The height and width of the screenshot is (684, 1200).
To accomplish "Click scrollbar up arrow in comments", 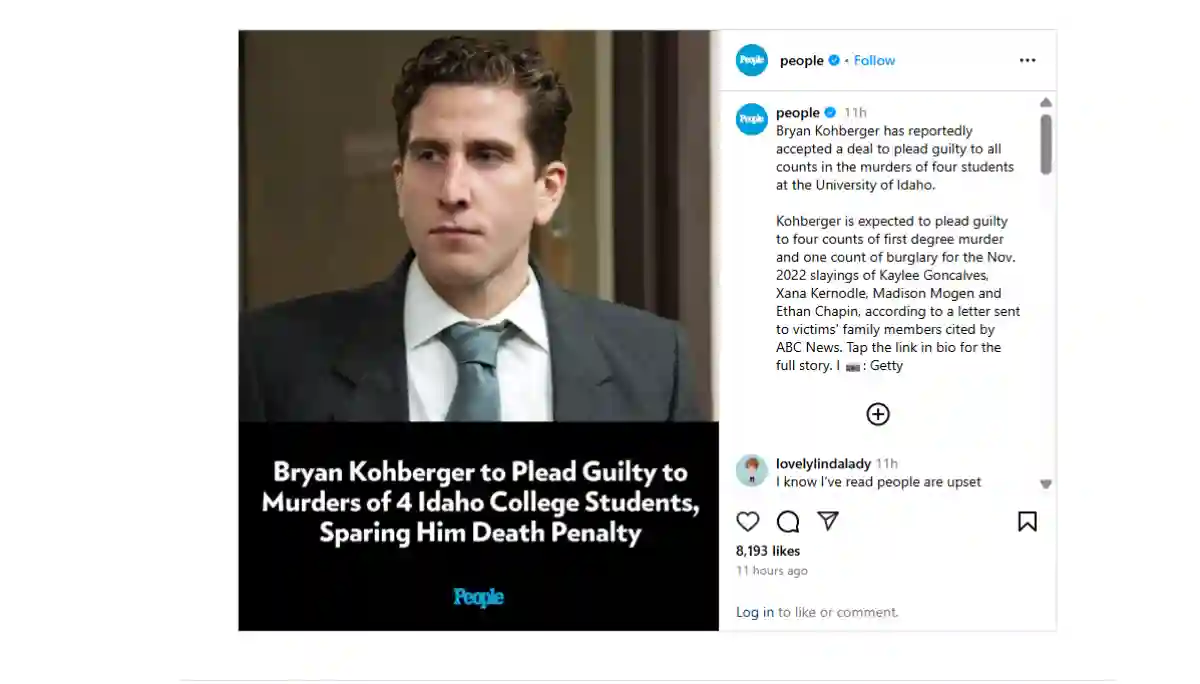I will 1046,102.
